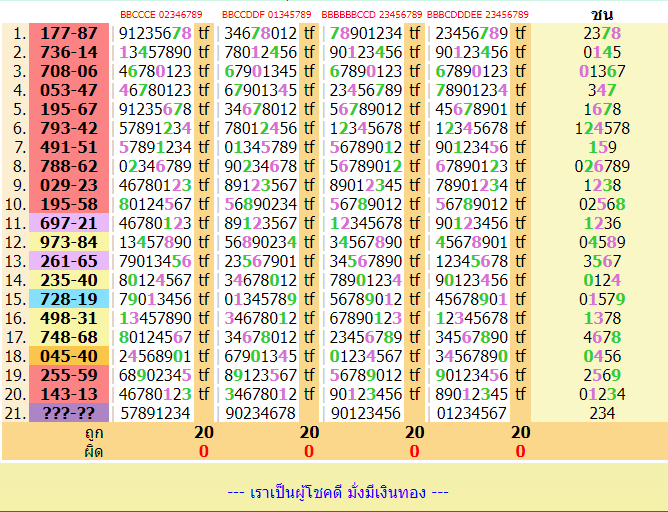
Task: Click header BBBBBBCCD 23456789
Action: [x=372, y=15]
